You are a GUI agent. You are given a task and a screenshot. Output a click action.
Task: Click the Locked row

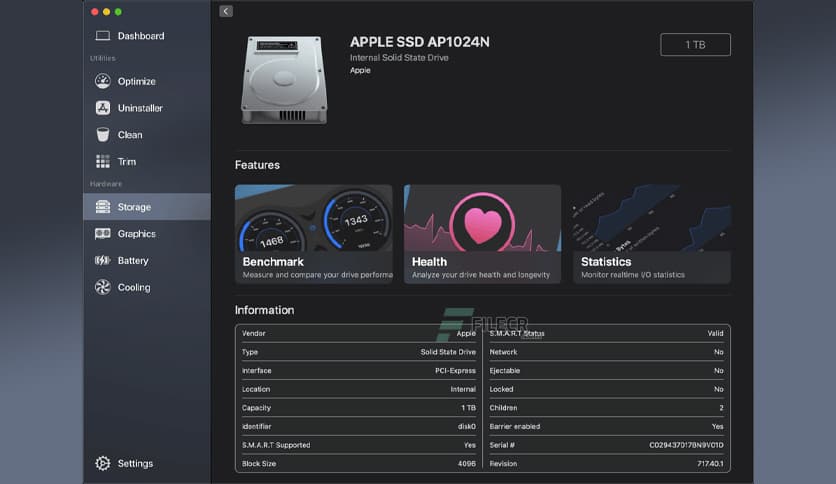click(607, 389)
